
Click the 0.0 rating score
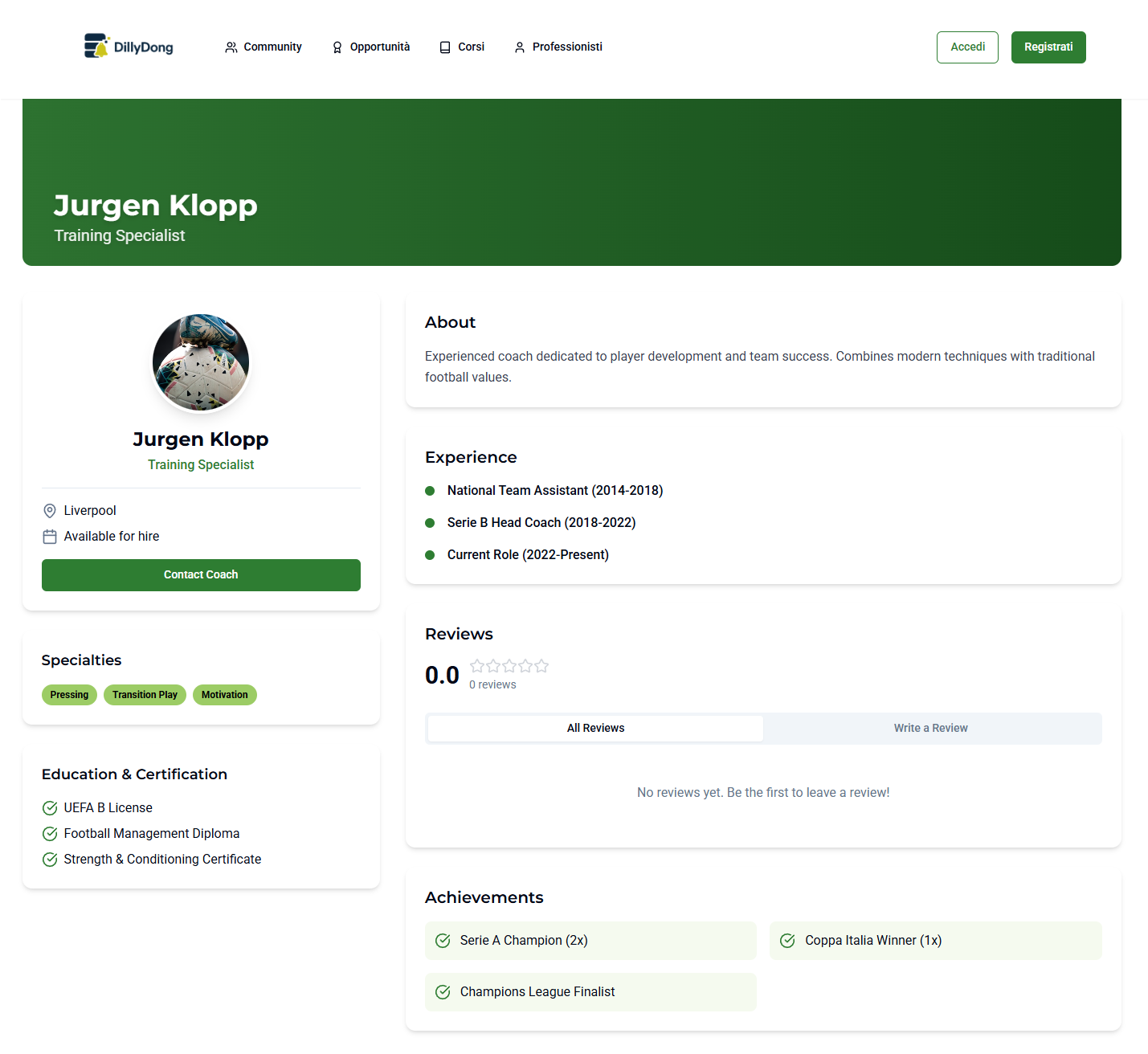442,675
